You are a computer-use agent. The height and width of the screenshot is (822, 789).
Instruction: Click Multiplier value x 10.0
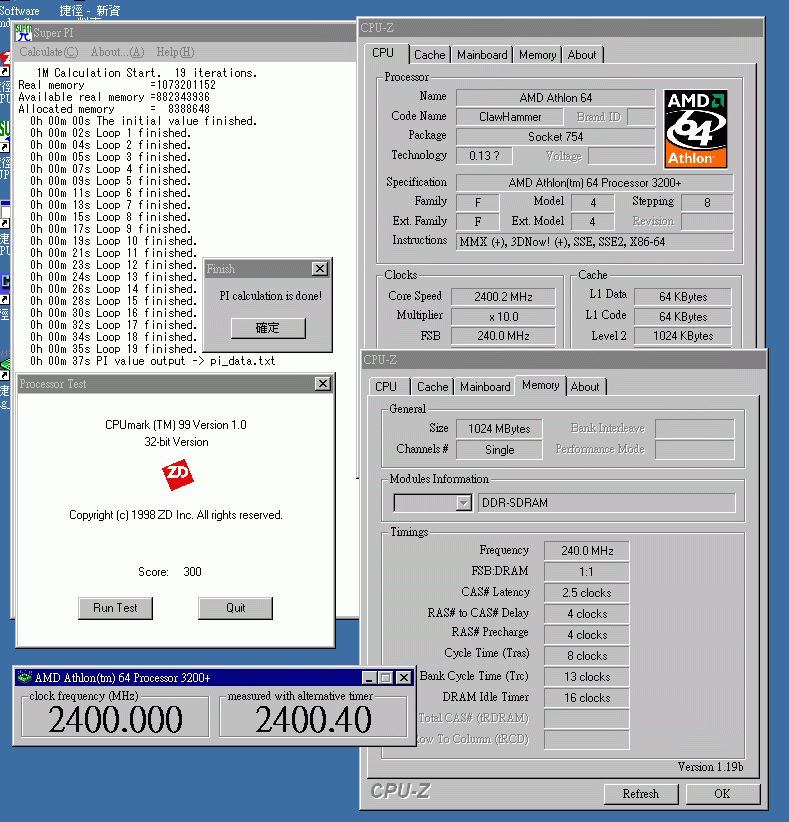(x=503, y=317)
